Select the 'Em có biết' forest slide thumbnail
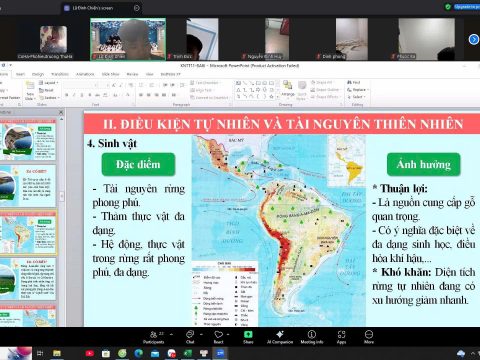The image size is (480, 360). (x=28, y=279)
